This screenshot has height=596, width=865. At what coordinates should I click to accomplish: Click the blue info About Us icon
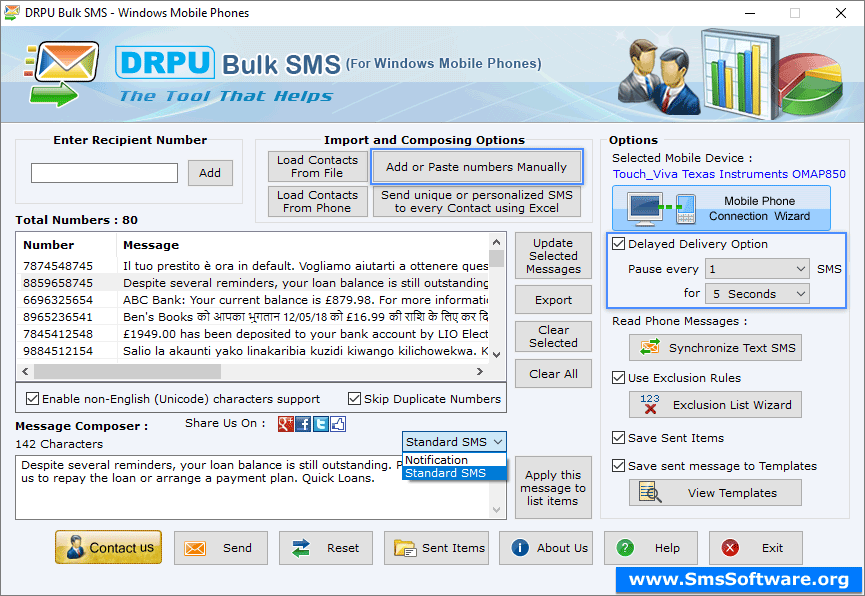click(x=520, y=547)
